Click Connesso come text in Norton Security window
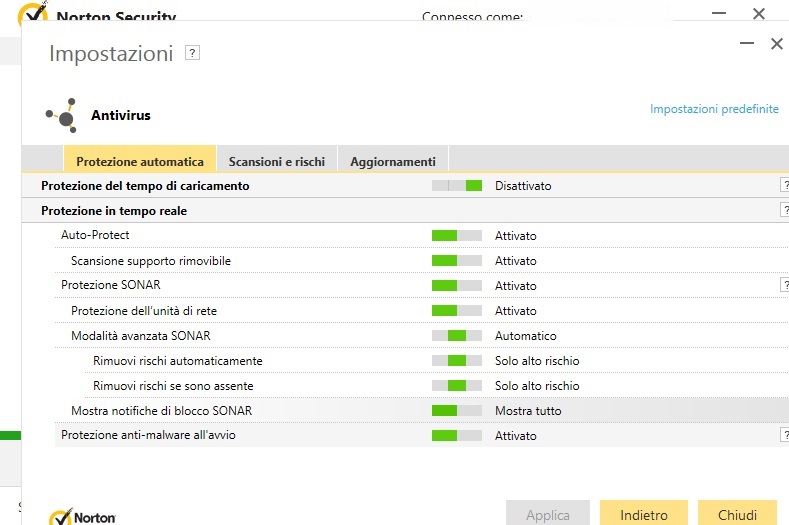 click(x=472, y=17)
